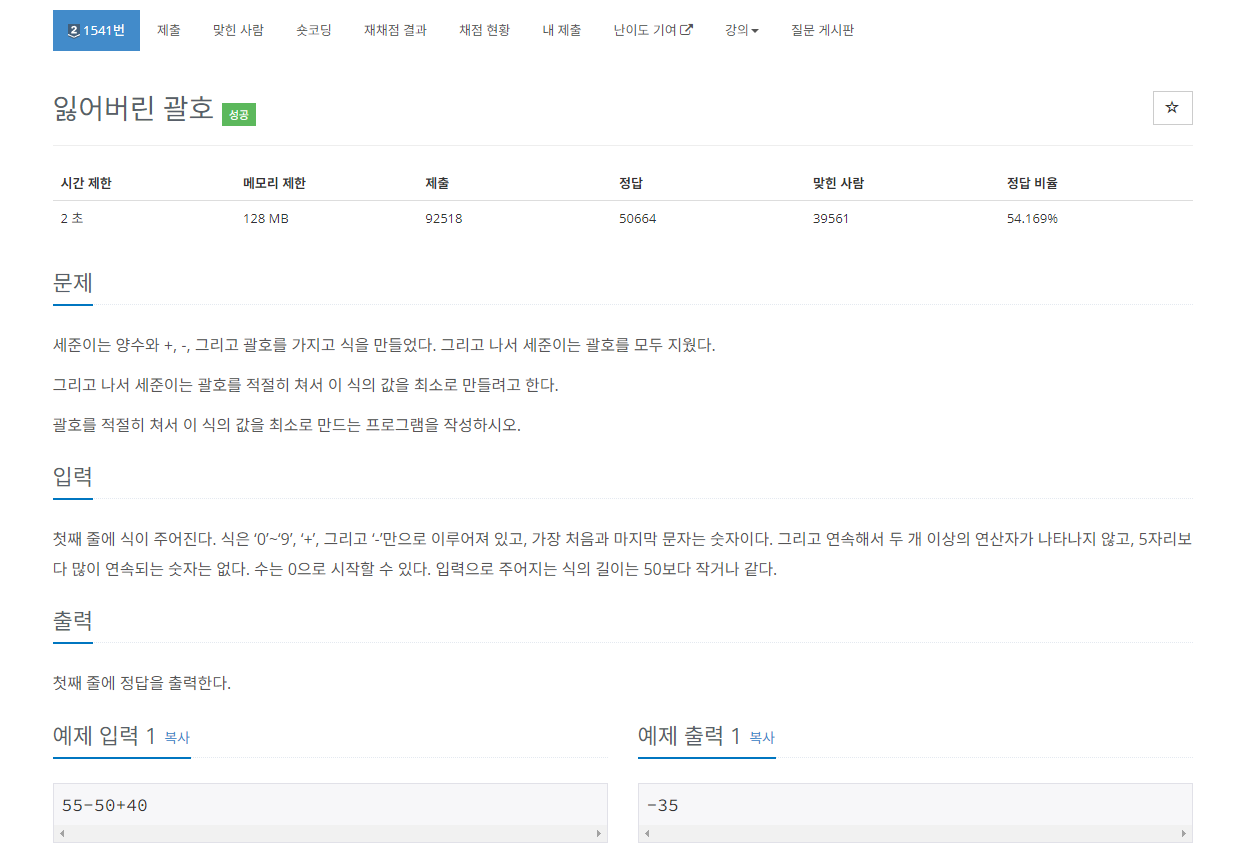Open the 숏코딩 tab
Screen dimensions: 1251x853
point(314,30)
